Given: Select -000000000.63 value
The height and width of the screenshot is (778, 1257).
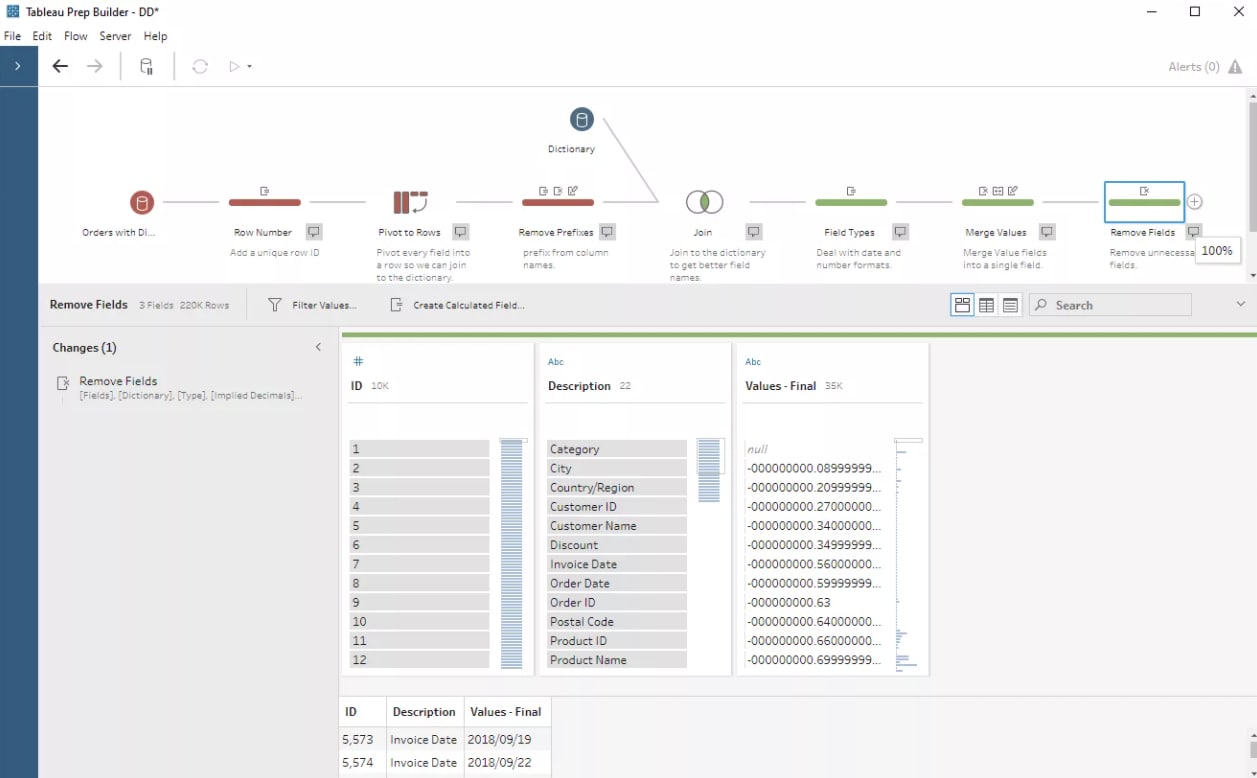Looking at the screenshot, I should 814,603.
